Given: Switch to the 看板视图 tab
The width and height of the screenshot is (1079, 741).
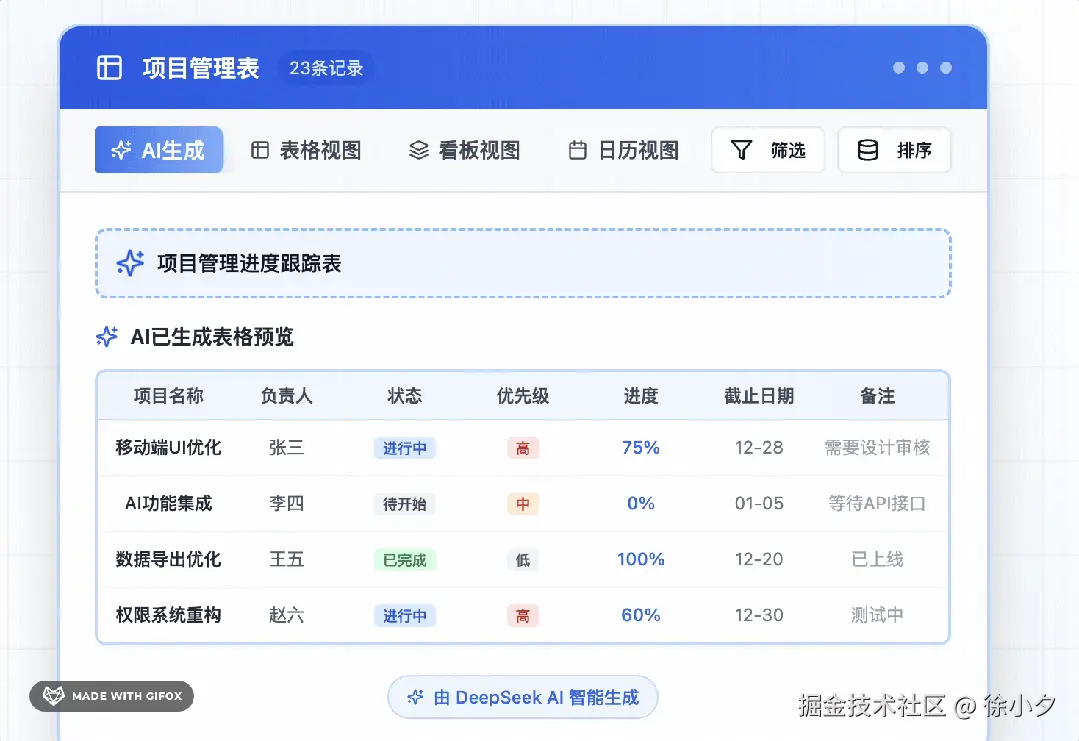Looking at the screenshot, I should pos(465,150).
